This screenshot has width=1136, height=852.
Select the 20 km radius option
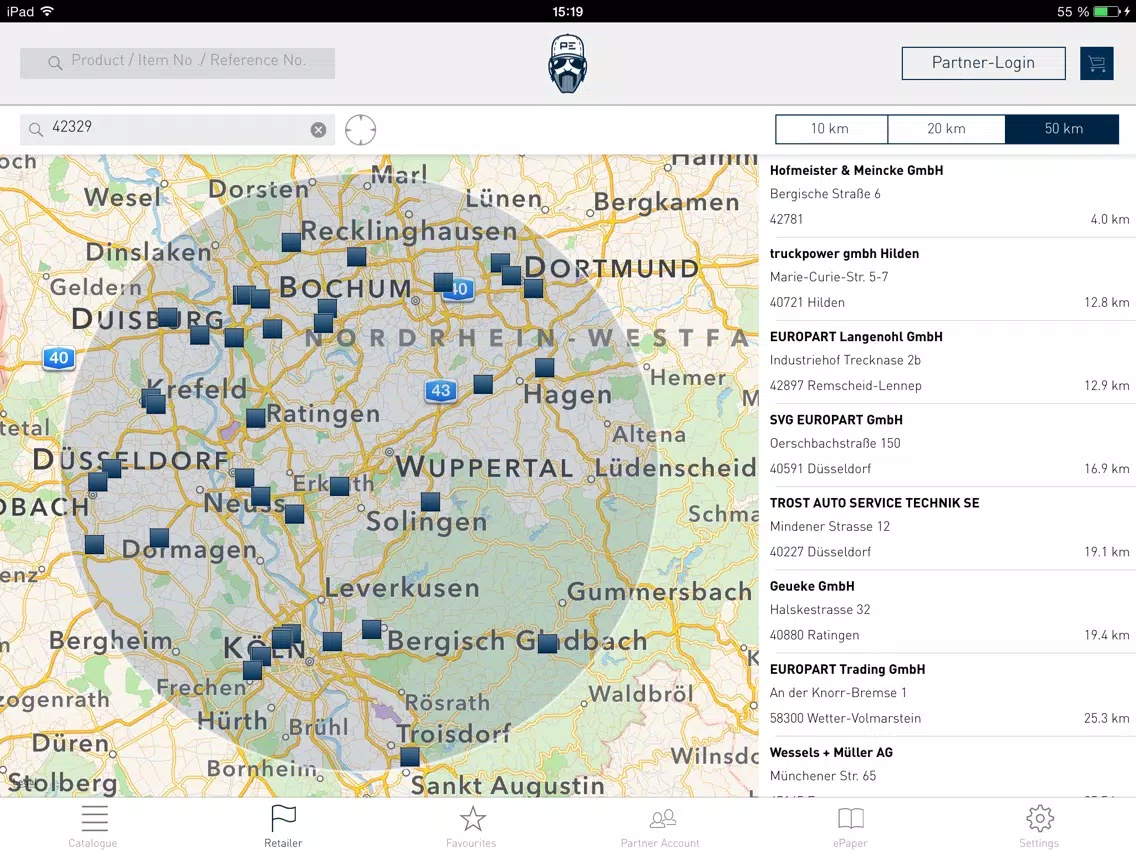point(946,129)
